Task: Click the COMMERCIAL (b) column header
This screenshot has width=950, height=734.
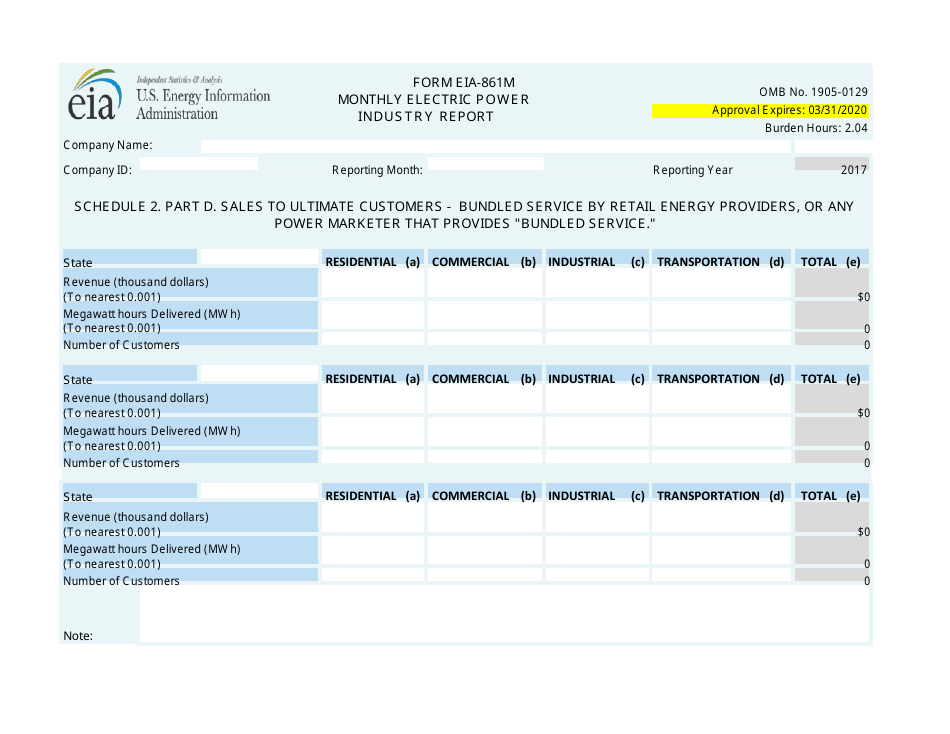Action: 484,261
